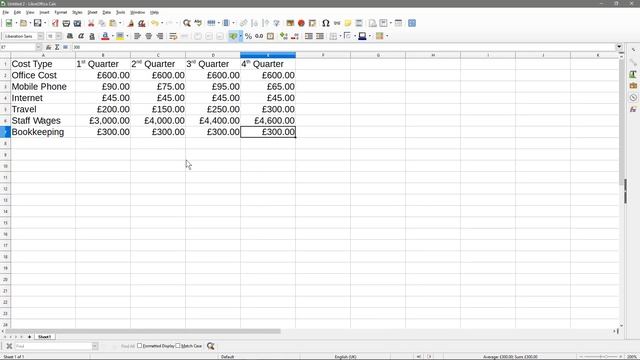Click the horizontal scrollbar

(143, 331)
